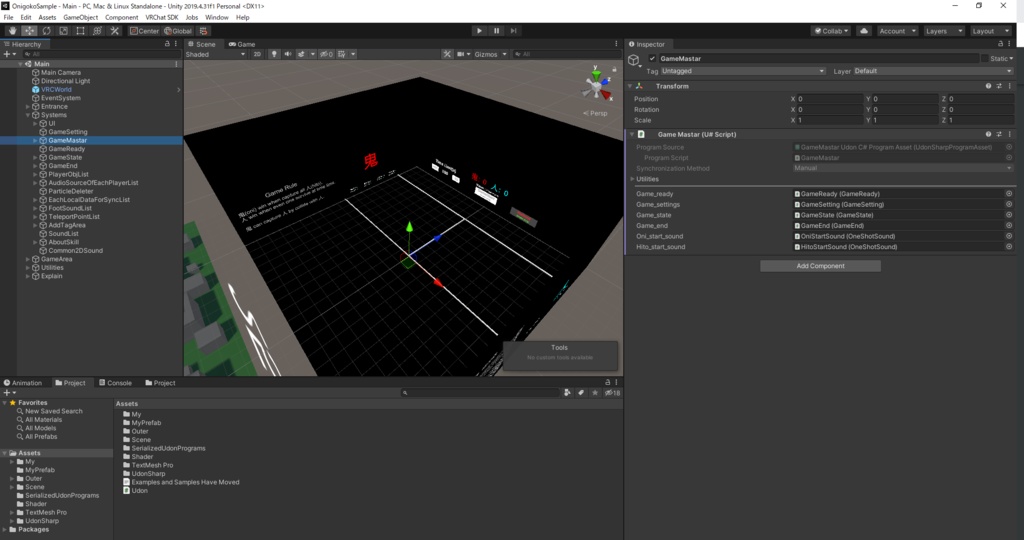
Task: Open the Layout dropdown
Action: (x=989, y=31)
